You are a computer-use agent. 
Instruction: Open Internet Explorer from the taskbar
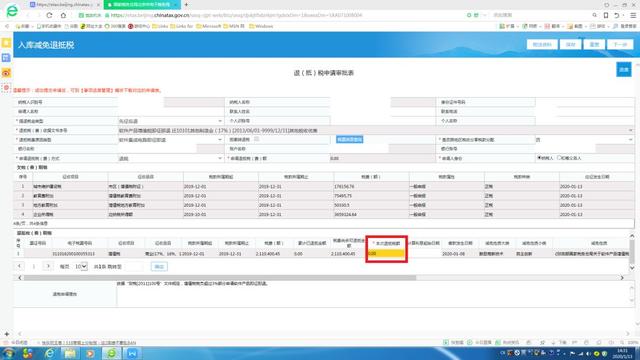[x=49, y=353]
